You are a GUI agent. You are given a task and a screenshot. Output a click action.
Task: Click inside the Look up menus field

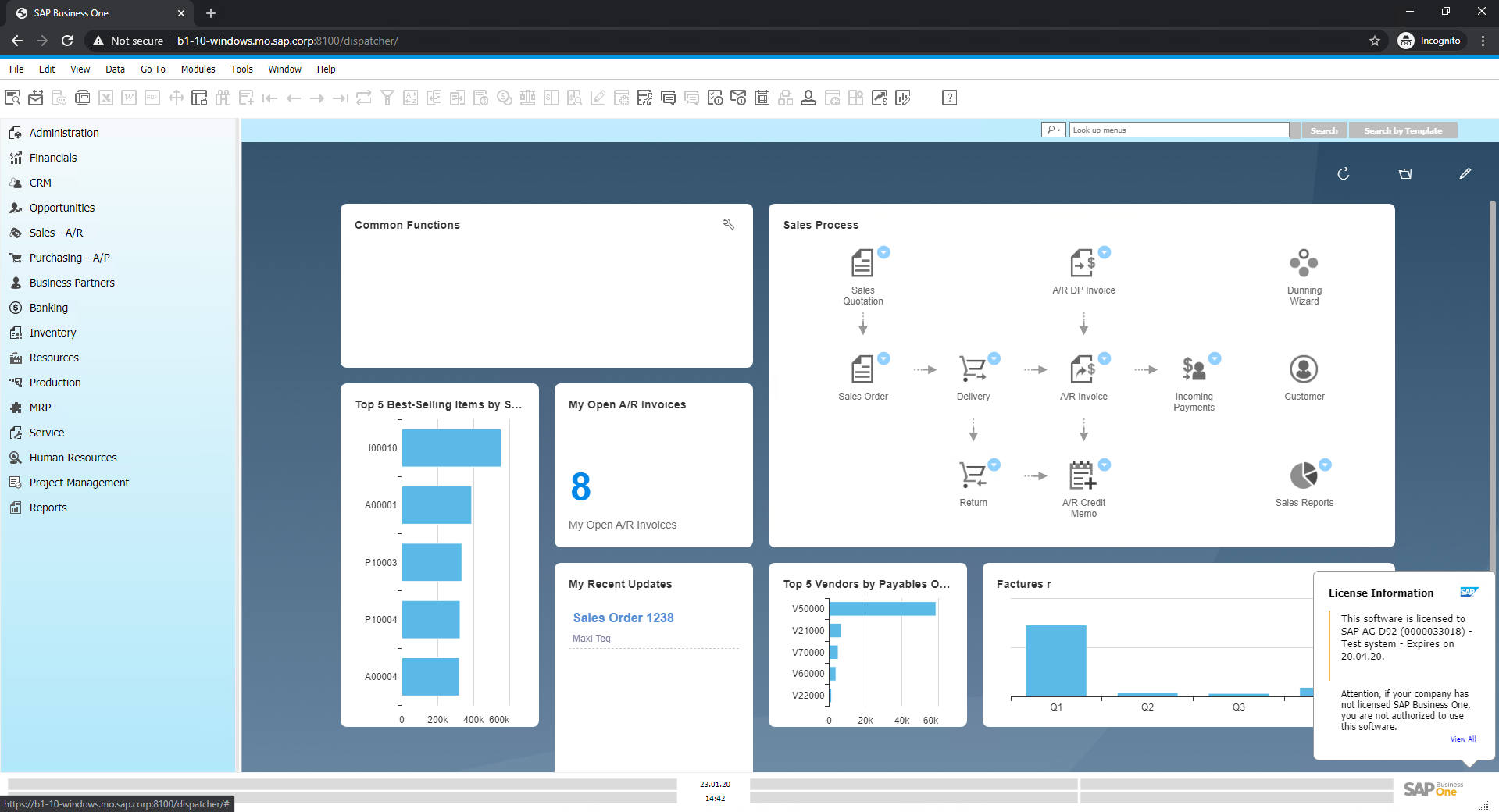tap(1178, 130)
